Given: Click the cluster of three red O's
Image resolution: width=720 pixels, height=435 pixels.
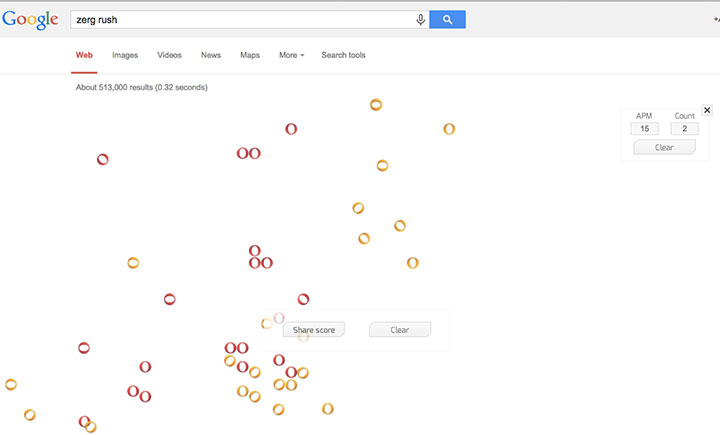Looking at the screenshot, I should coord(260,257).
